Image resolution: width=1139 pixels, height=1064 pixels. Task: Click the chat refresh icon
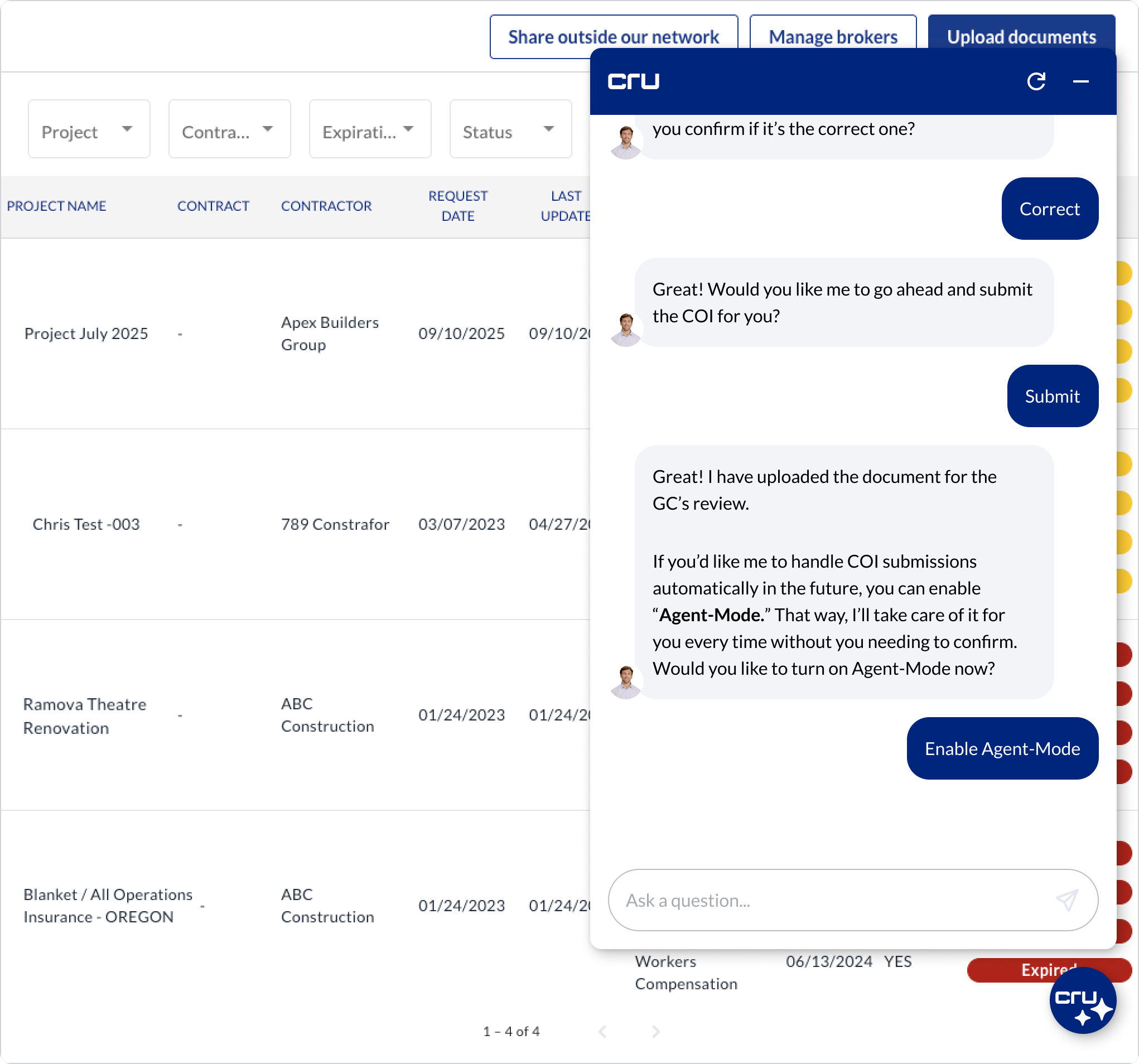1036,81
